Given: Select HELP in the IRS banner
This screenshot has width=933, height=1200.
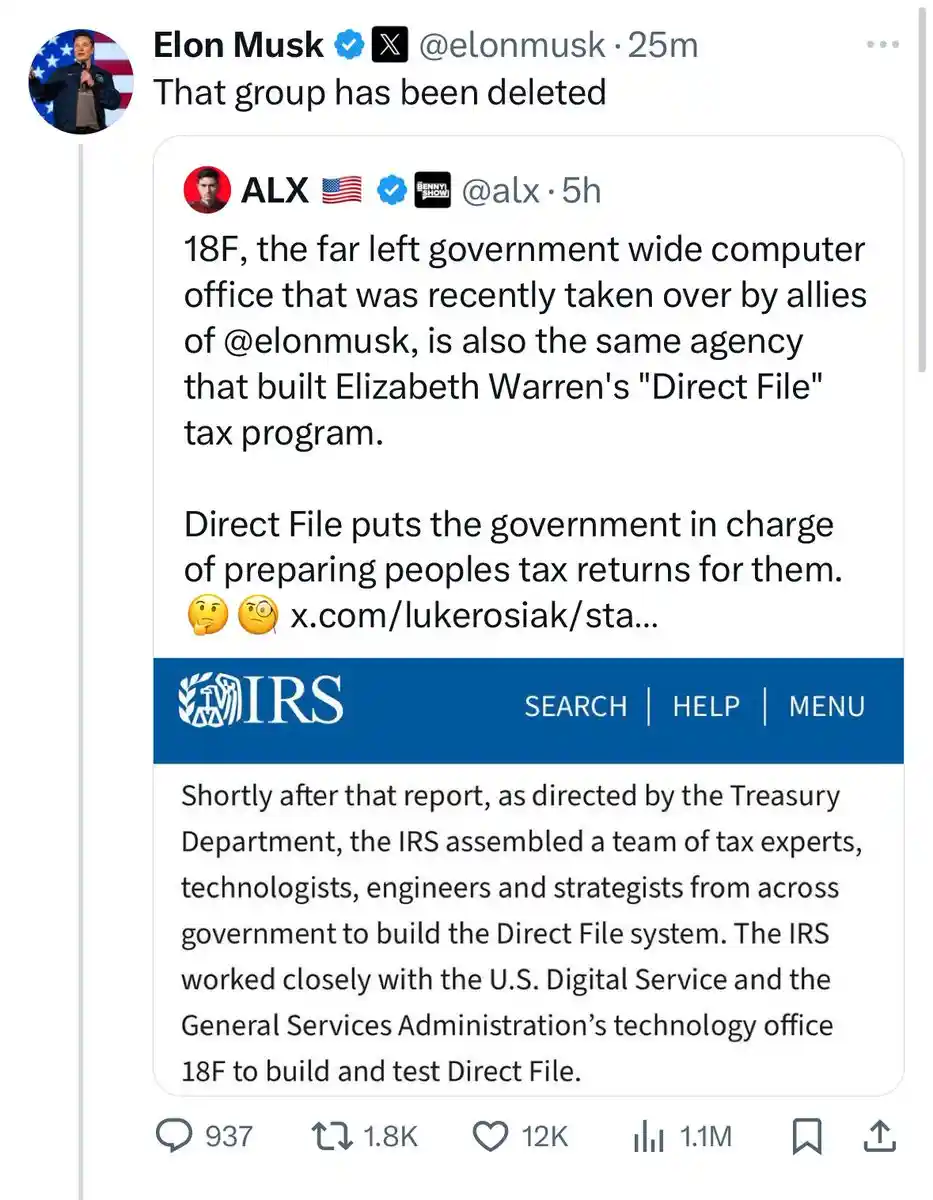Looking at the screenshot, I should point(706,706).
